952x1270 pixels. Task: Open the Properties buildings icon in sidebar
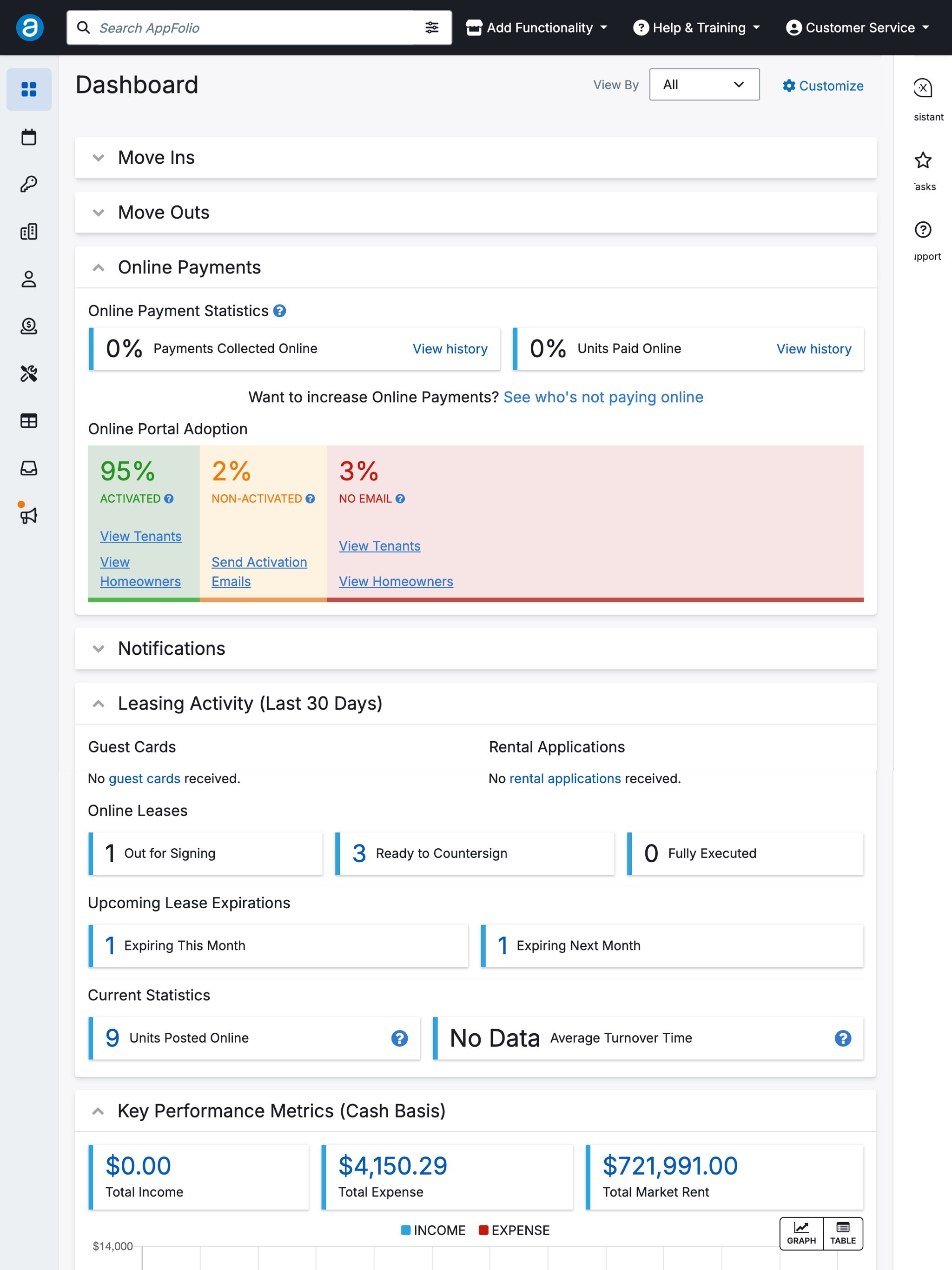29,232
